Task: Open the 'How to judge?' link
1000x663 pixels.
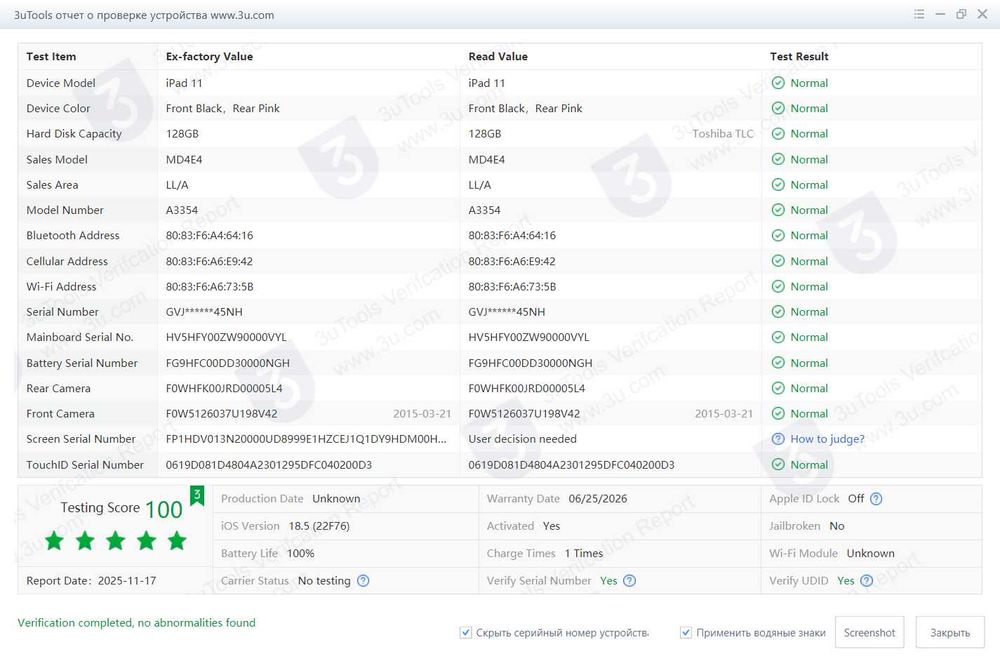Action: pyautogui.click(x=827, y=439)
